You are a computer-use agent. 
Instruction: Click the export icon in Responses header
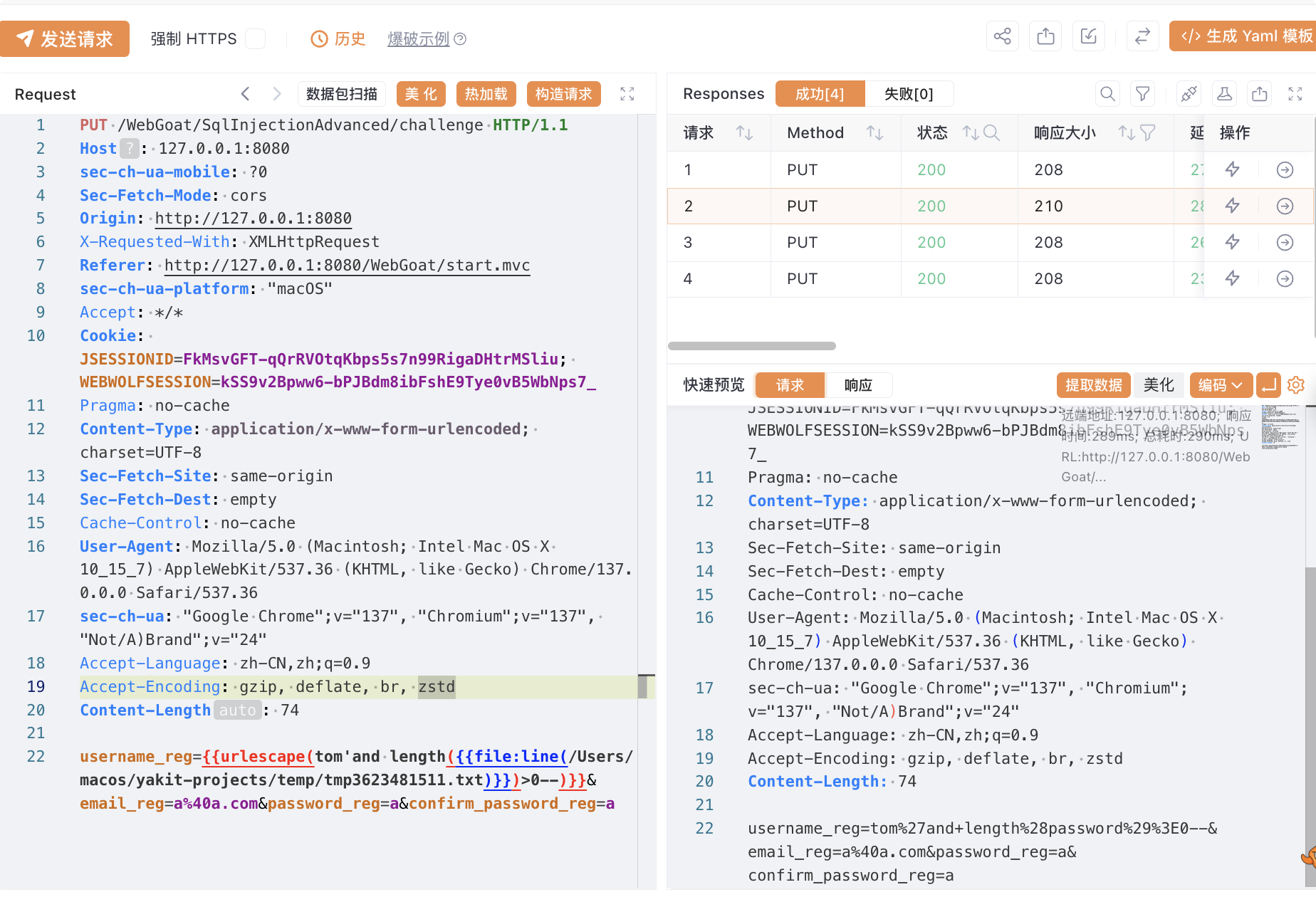[1260, 94]
